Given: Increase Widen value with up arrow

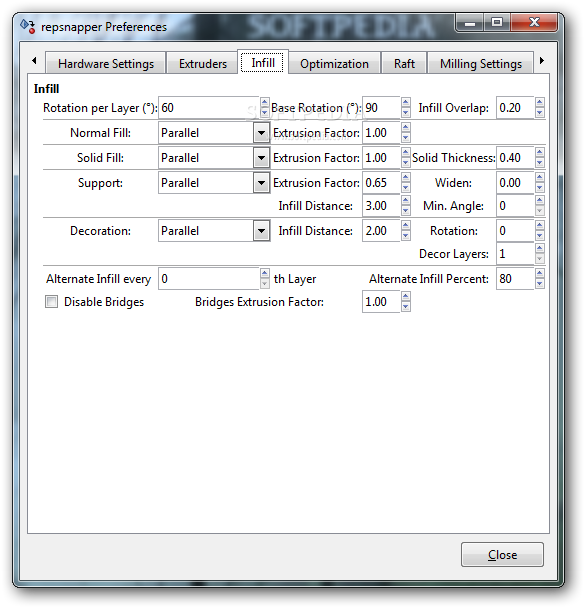Looking at the screenshot, I should pyautogui.click(x=540, y=177).
